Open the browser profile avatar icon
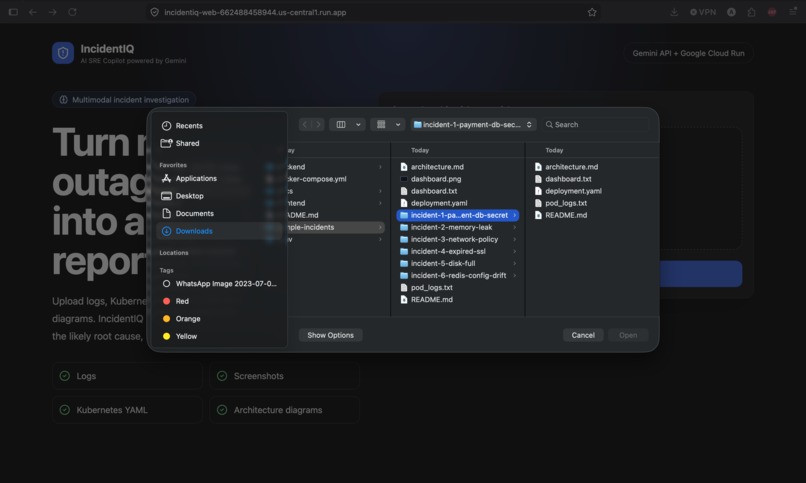This screenshot has width=806, height=483. point(731,12)
